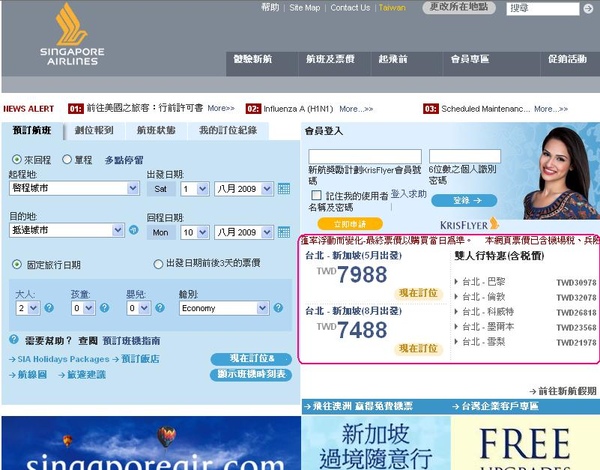This screenshot has width=600, height=470.
Task: Click the 01 news alert badge
Action: [76, 109]
